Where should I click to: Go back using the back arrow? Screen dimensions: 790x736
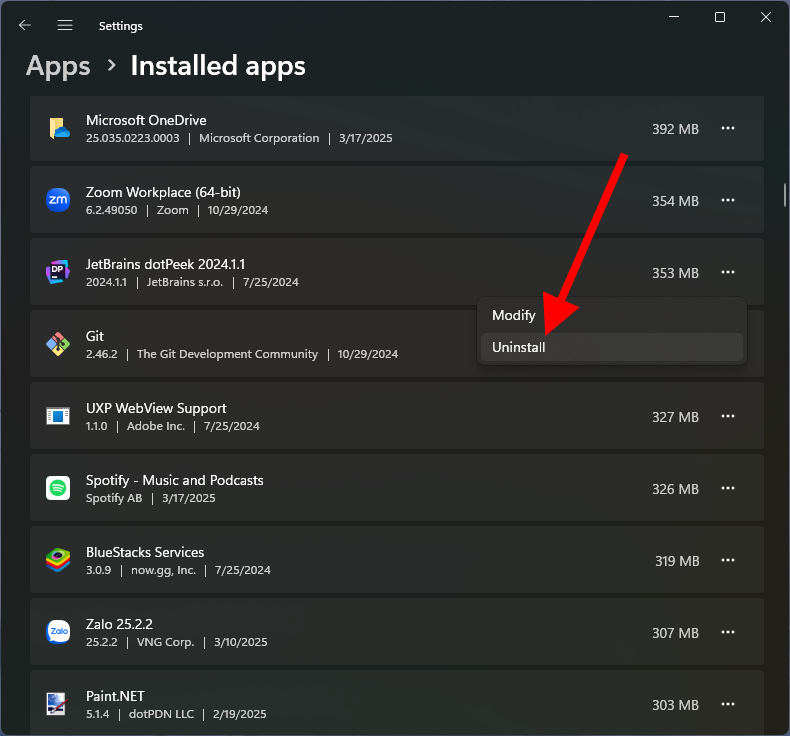coord(25,25)
